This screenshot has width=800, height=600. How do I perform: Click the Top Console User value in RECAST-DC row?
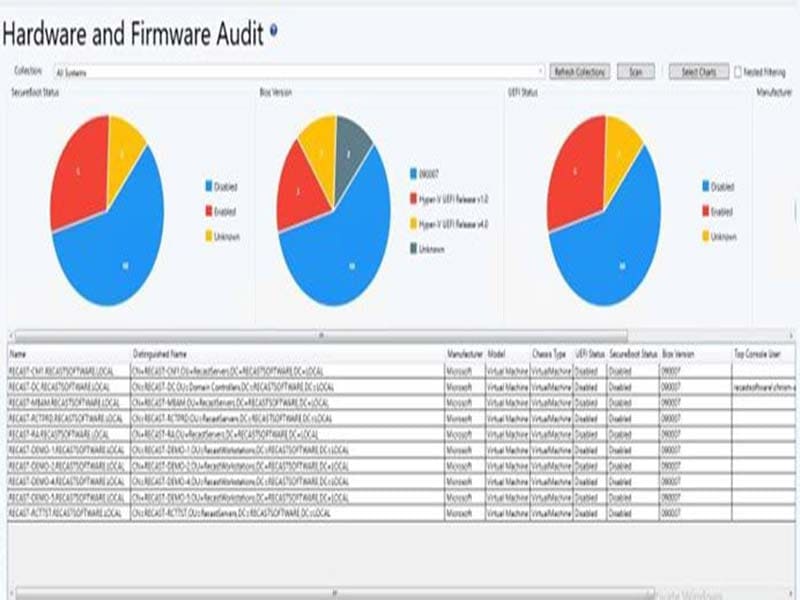[x=764, y=387]
